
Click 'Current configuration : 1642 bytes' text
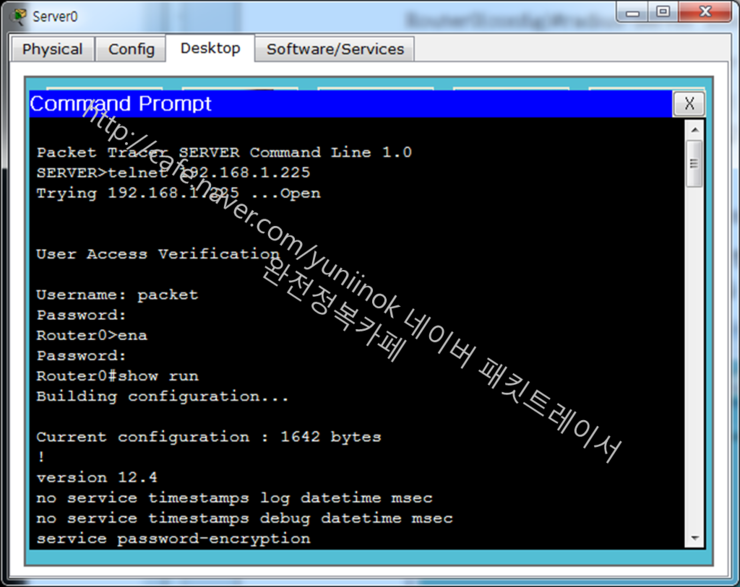pyautogui.click(x=208, y=437)
